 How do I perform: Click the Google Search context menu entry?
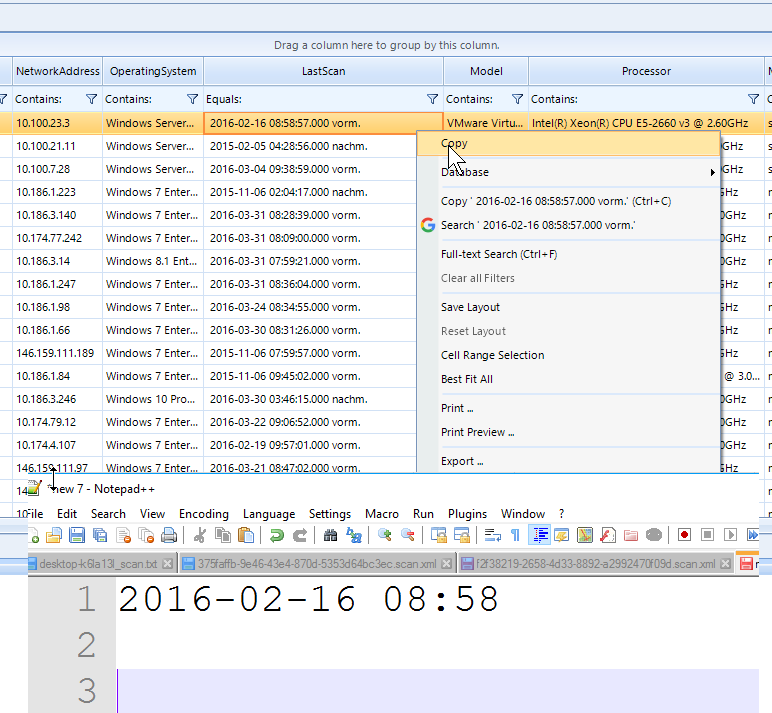coord(569,226)
